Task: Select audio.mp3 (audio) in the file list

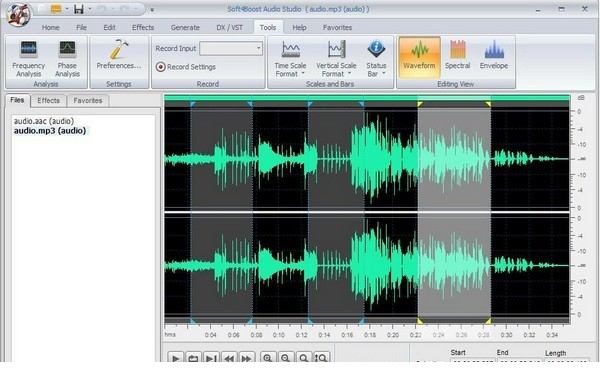Action: pyautogui.click(x=50, y=131)
